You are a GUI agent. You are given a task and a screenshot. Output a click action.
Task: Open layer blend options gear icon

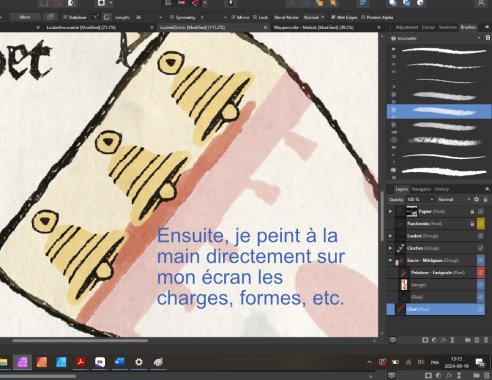pos(476,199)
